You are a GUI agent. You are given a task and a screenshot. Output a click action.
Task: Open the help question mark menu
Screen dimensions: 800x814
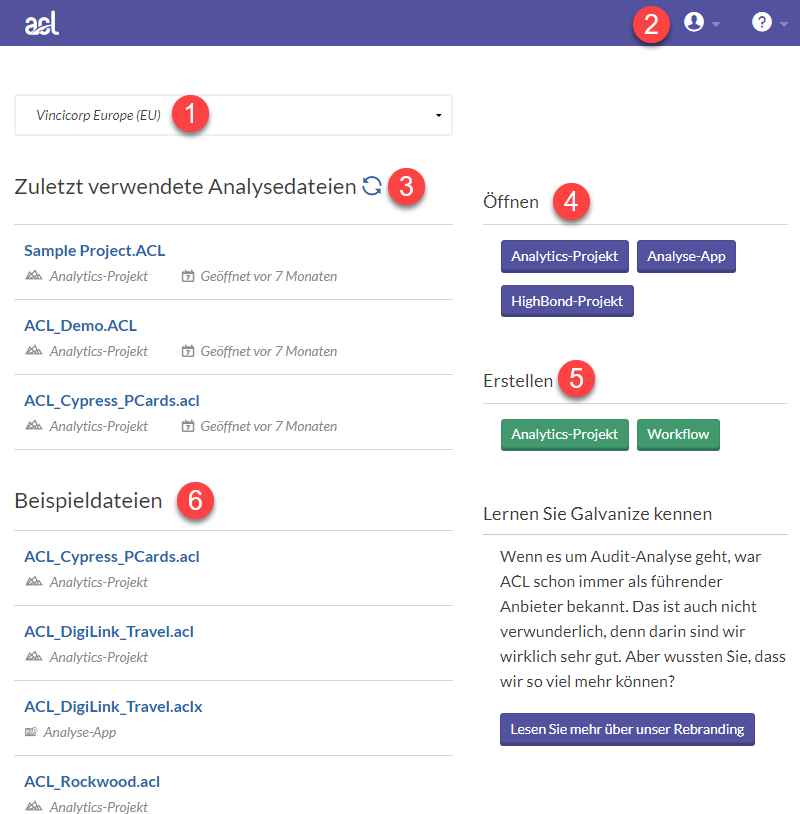click(762, 22)
